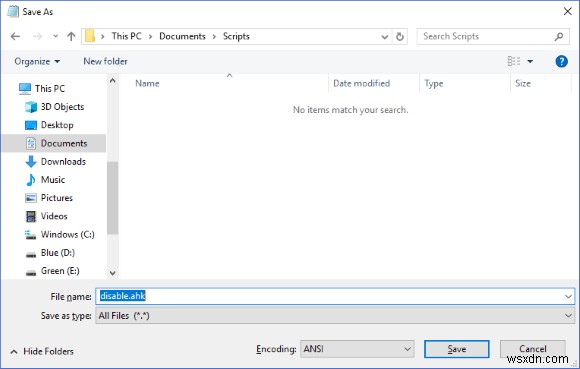This screenshot has height=369, width=580.
Task: Click the folder icon in address bar
Action: [x=90, y=36]
